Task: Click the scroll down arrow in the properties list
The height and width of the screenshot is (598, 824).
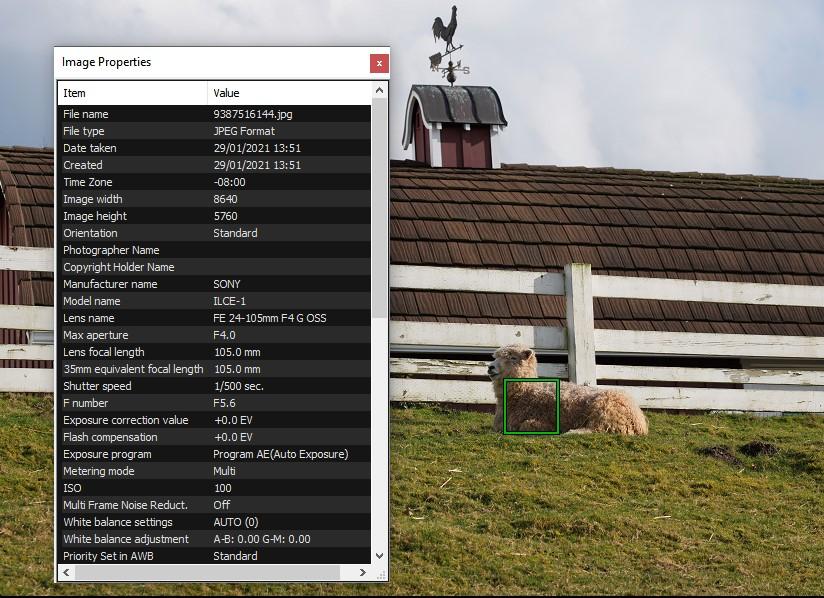Action: click(x=379, y=555)
